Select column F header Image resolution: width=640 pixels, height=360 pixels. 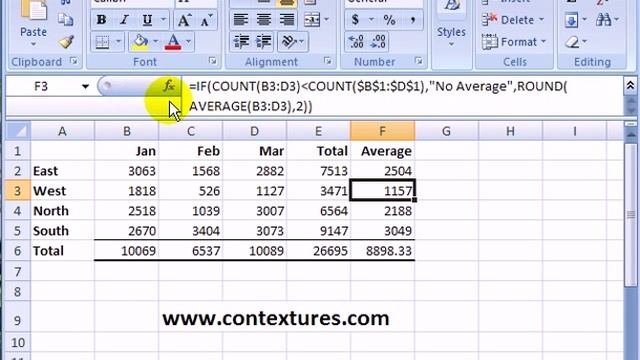click(x=382, y=131)
